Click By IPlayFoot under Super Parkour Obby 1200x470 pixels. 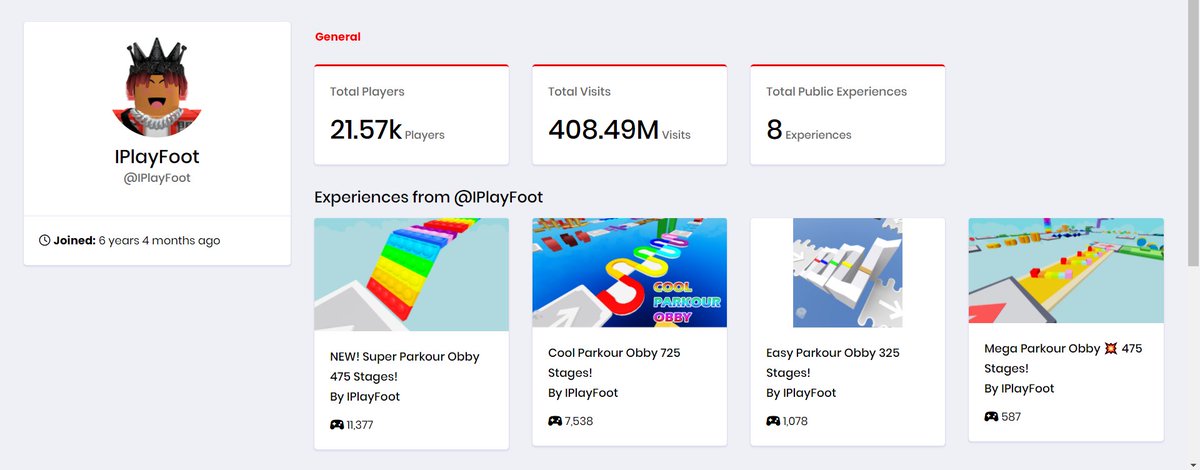pos(365,397)
